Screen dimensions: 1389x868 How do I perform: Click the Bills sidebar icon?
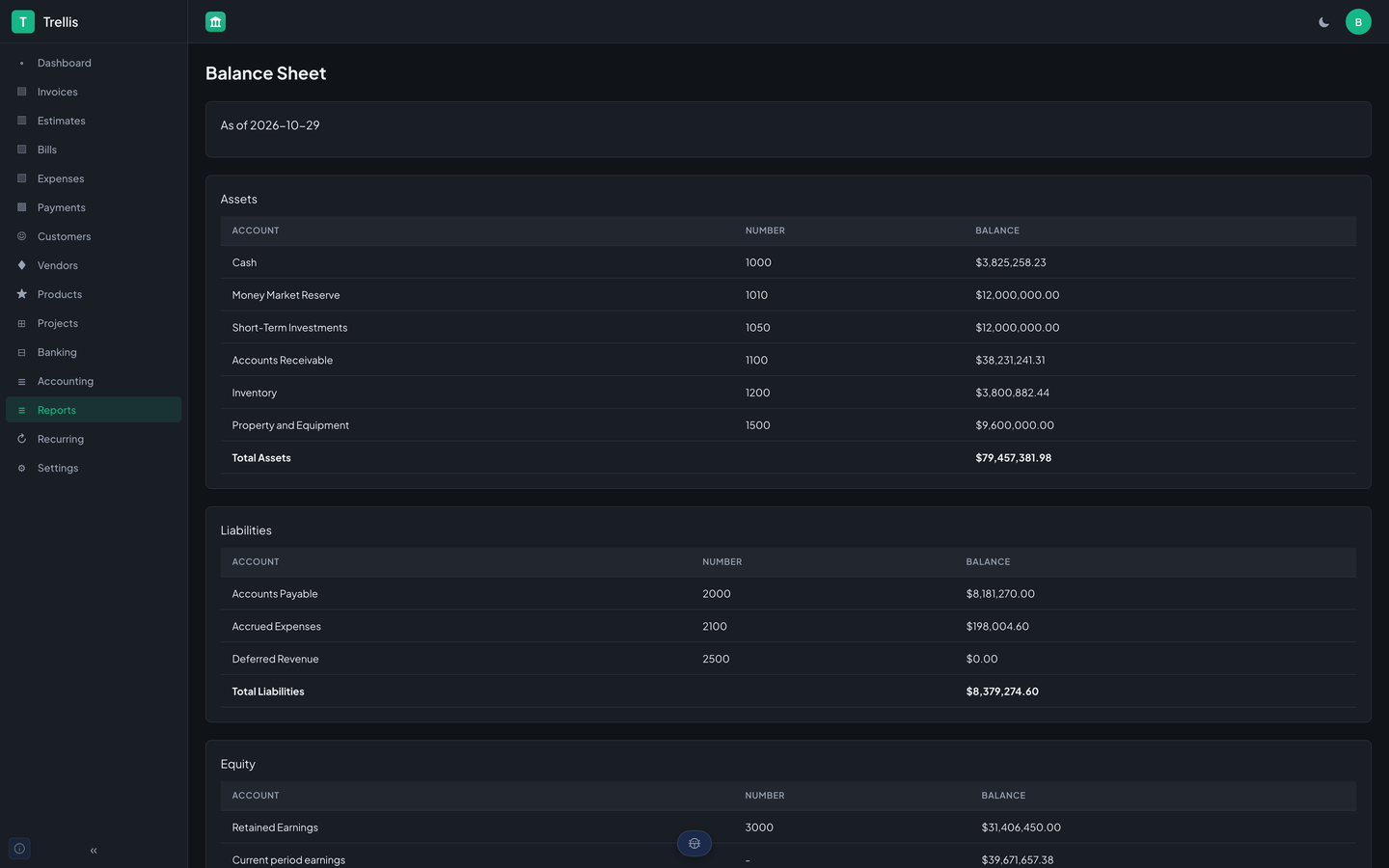point(21,149)
